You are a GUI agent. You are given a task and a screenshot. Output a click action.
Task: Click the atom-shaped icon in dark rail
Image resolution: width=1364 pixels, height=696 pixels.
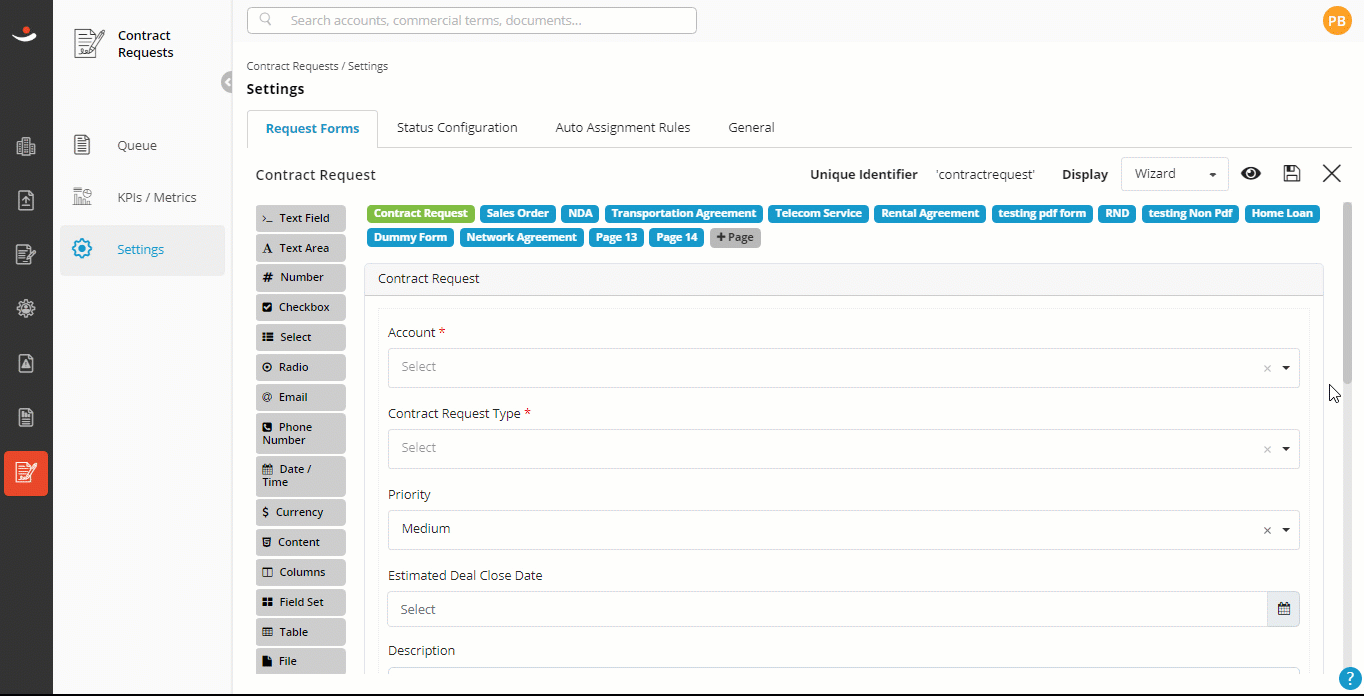point(26,308)
